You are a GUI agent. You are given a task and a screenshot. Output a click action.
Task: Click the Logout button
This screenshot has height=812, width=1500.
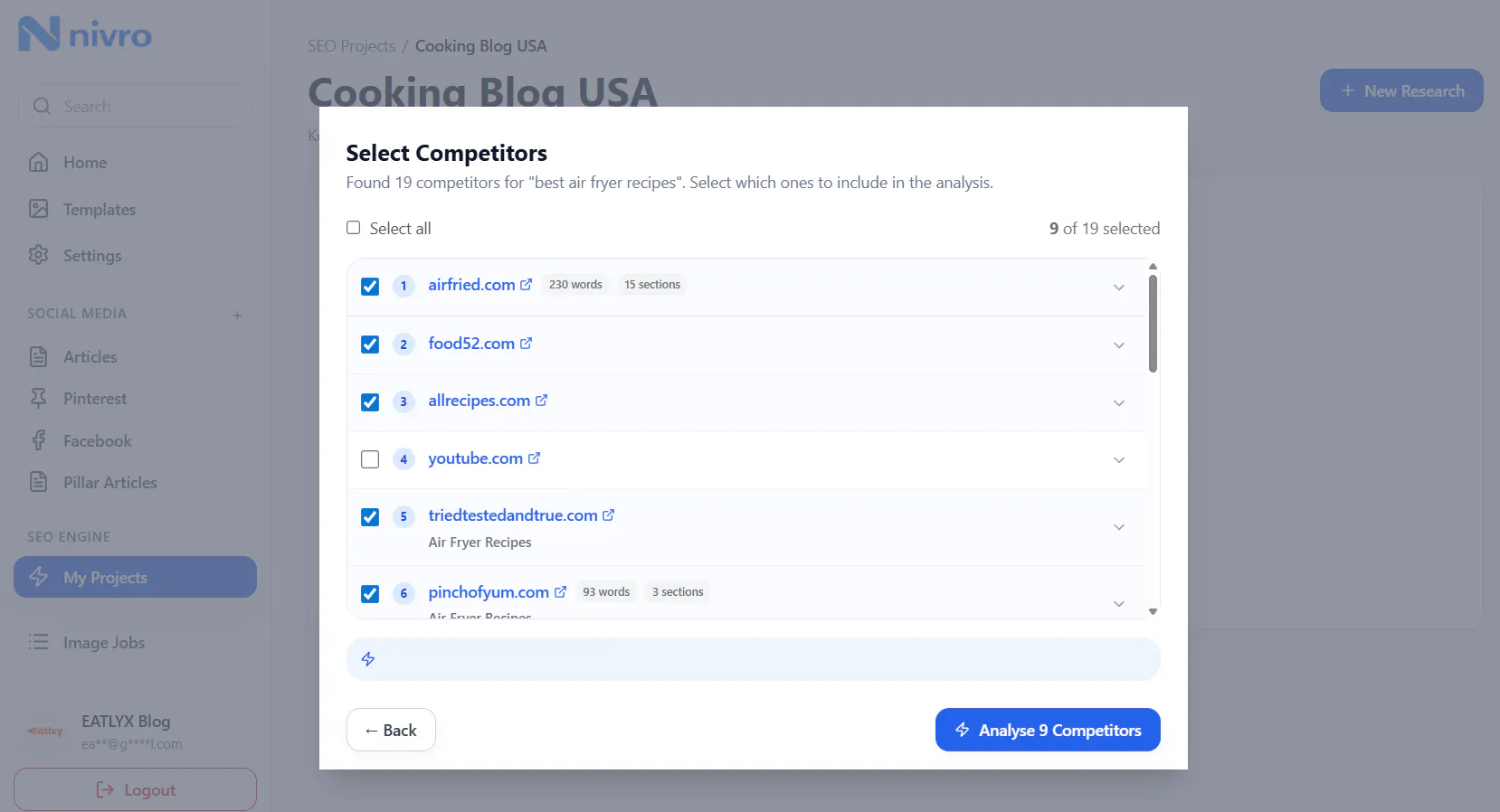pyautogui.click(x=135, y=789)
